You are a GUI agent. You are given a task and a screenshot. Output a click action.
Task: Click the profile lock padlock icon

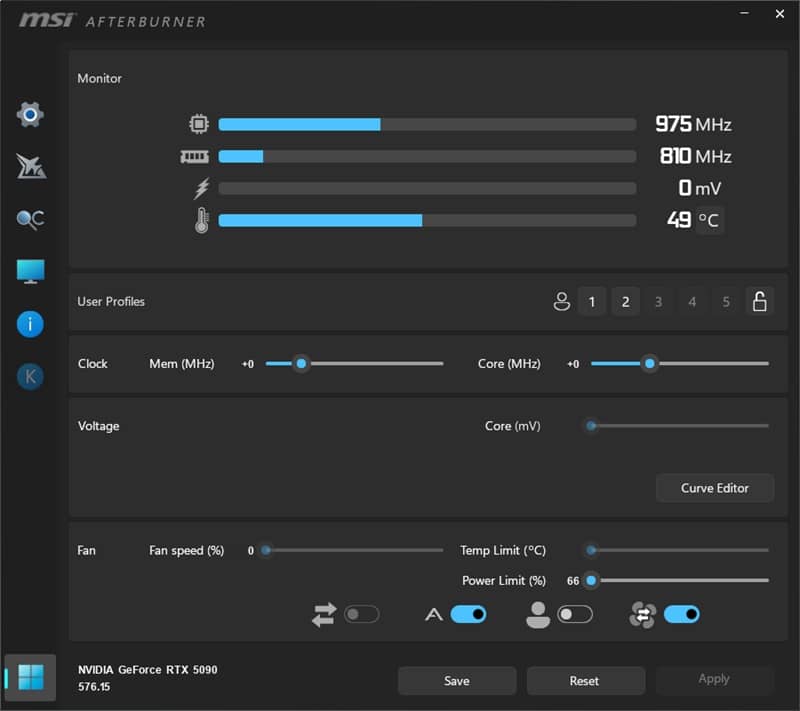(760, 301)
